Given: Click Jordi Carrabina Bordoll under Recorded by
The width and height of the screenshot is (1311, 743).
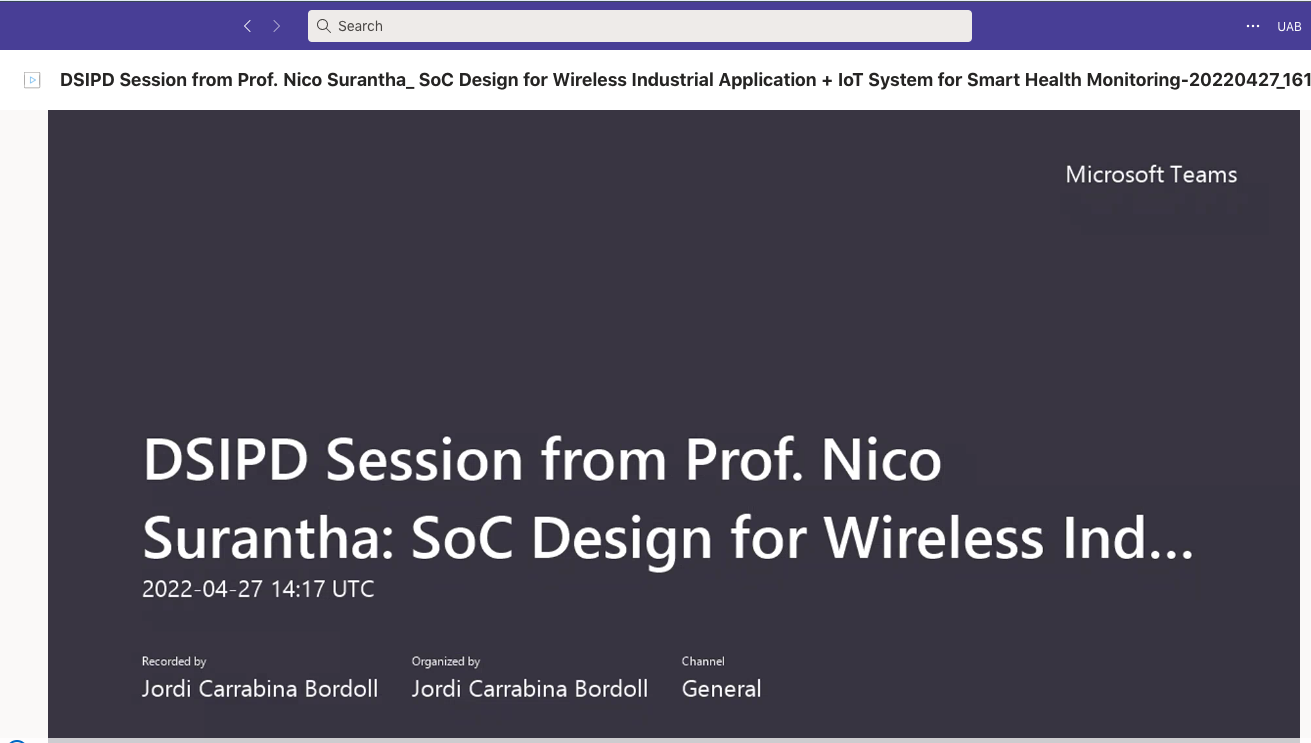Looking at the screenshot, I should click(x=260, y=689).
